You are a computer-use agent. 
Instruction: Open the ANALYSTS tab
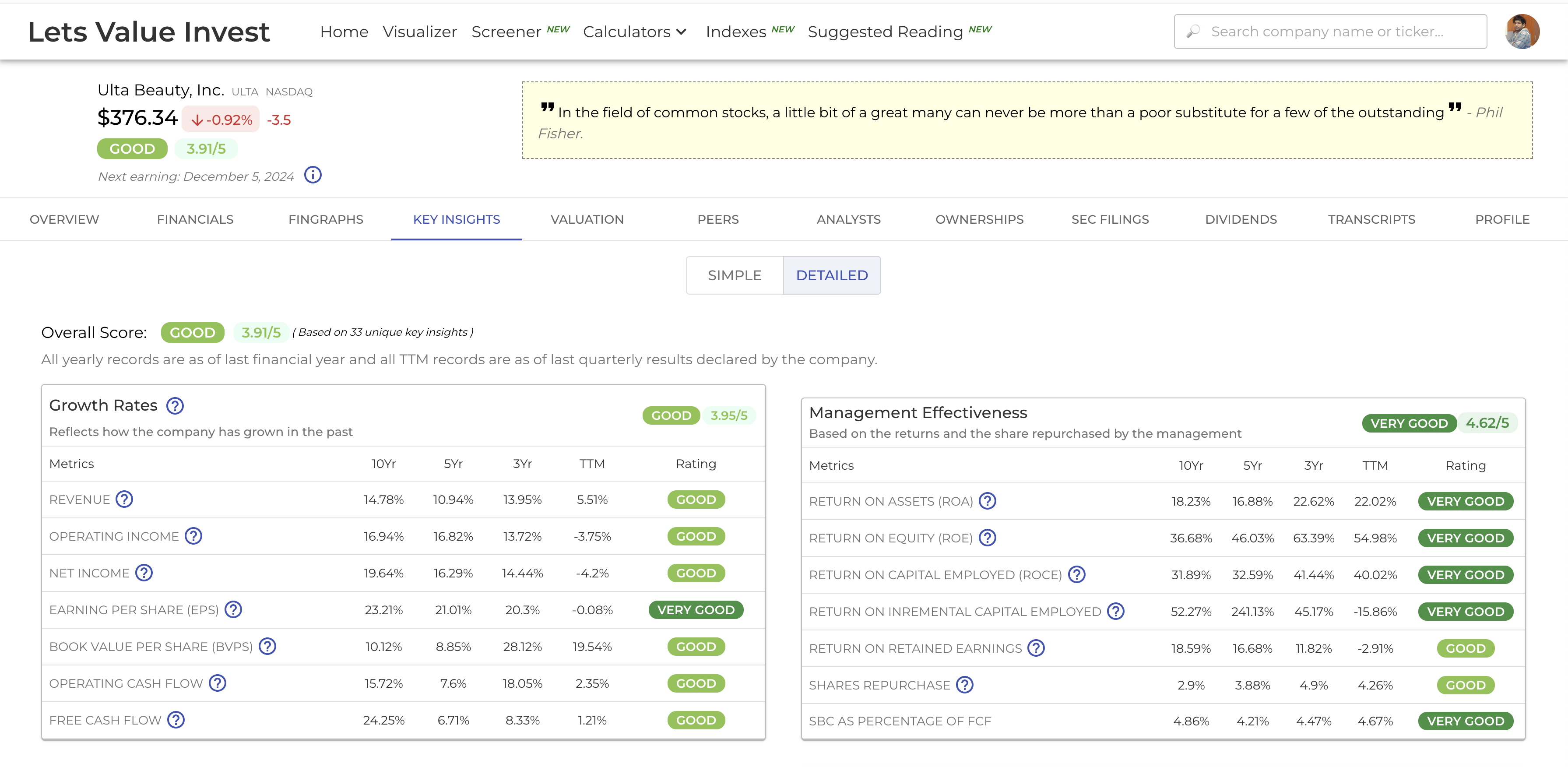coord(848,219)
